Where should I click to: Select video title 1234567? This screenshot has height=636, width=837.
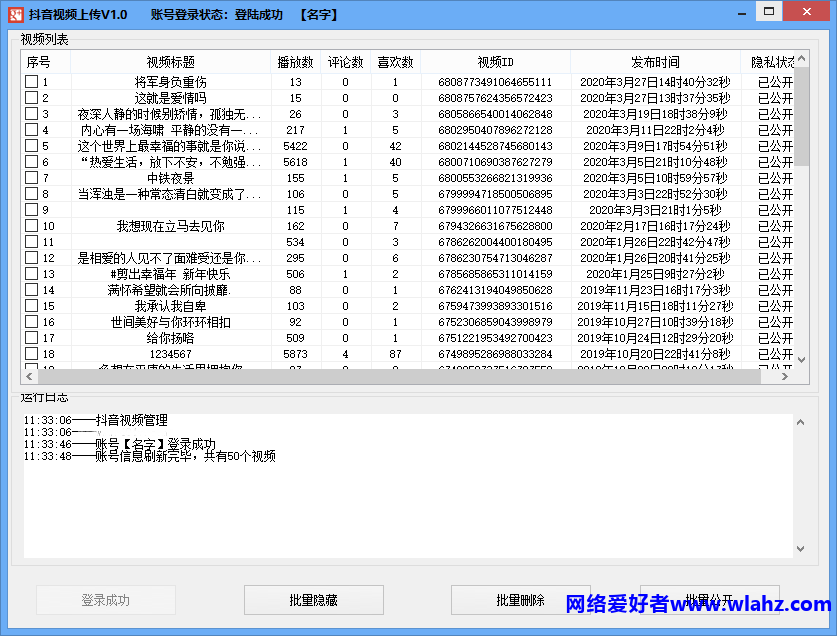point(171,354)
